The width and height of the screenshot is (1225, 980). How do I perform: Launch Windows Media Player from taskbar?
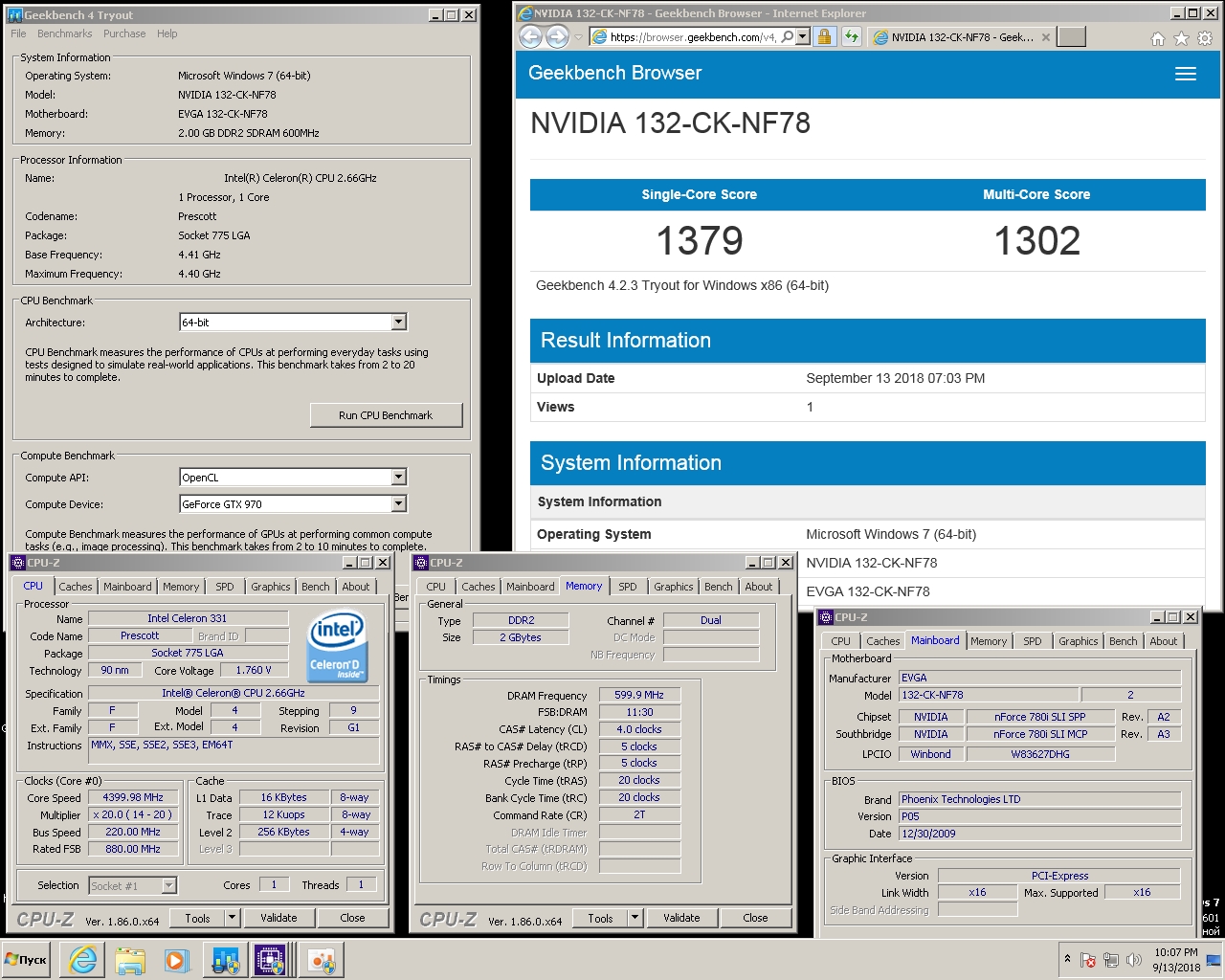177,960
